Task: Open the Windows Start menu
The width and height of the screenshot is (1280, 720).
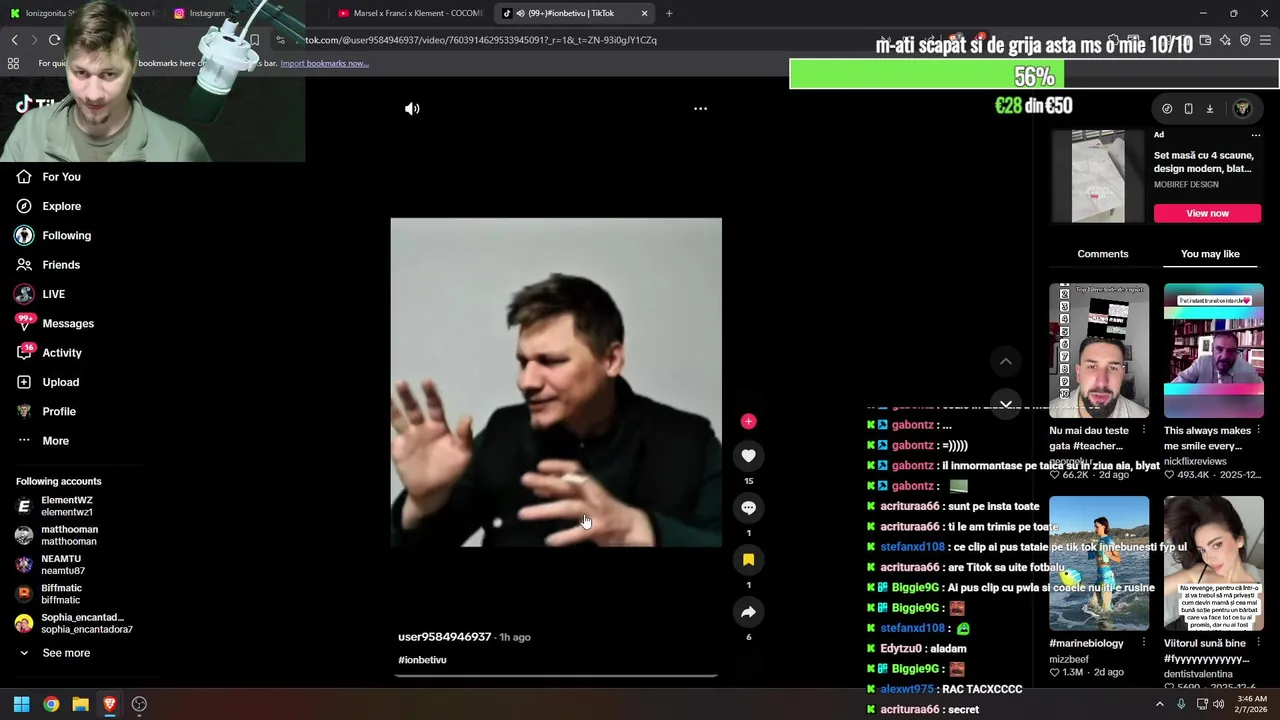Action: point(21,704)
